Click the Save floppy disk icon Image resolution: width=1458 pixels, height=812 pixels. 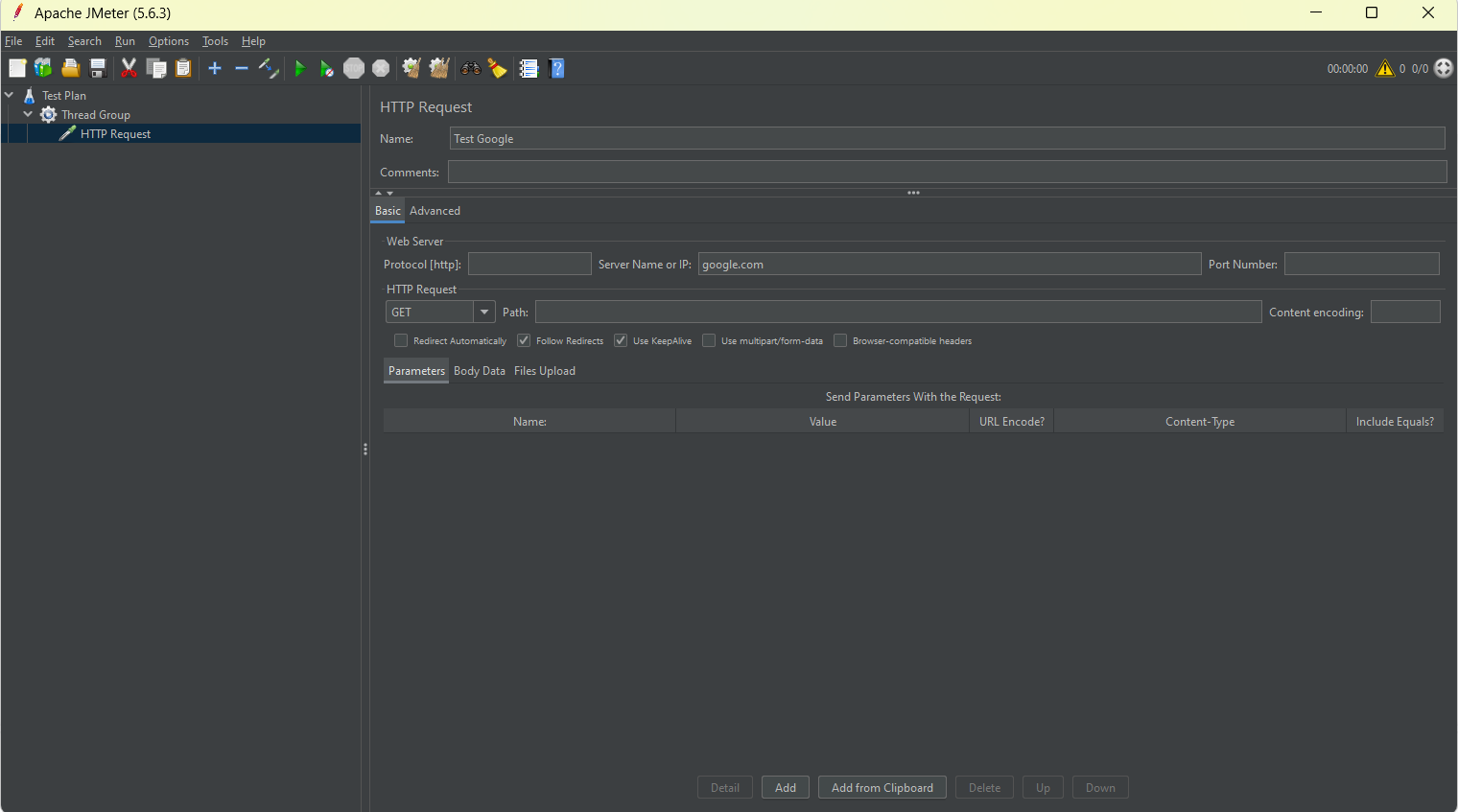pos(98,68)
